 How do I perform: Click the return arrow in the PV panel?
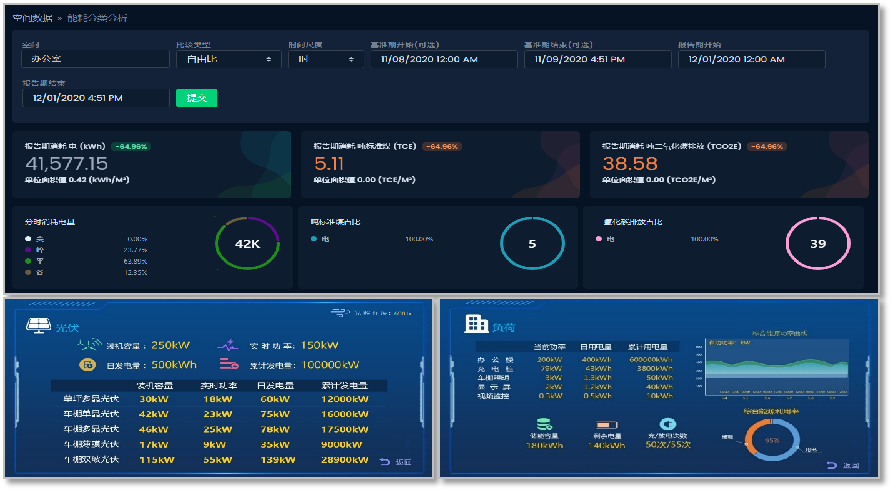[385, 461]
